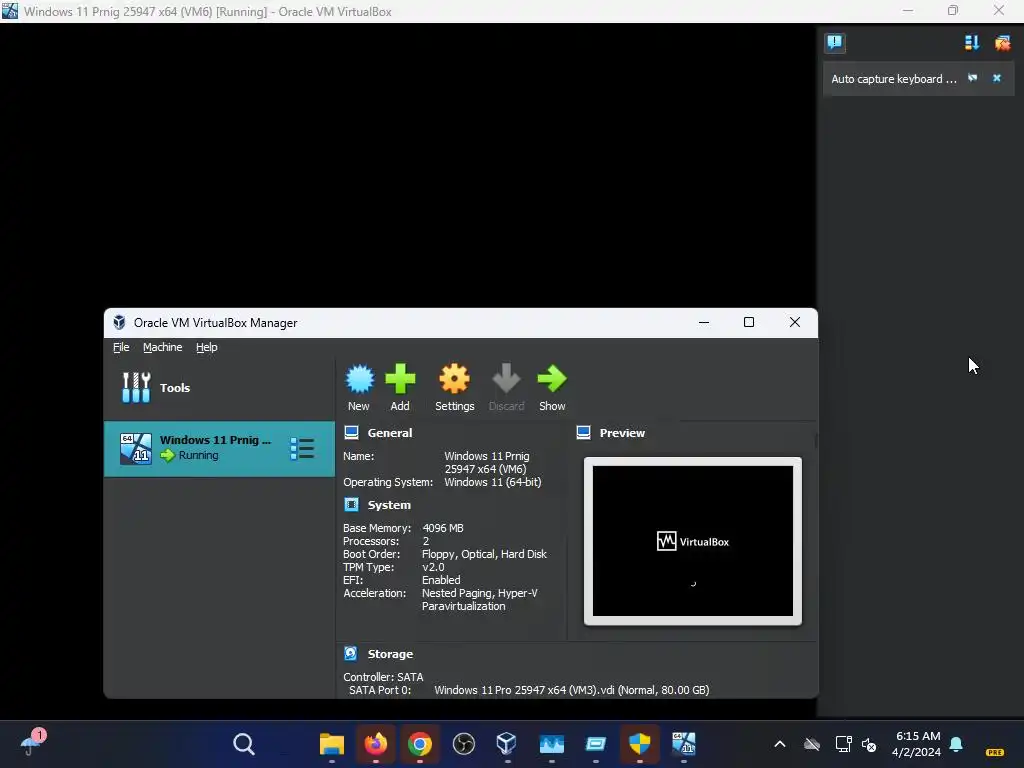Click the notification icon left of the Auto capture X
The image size is (1024, 768).
pos(972,78)
